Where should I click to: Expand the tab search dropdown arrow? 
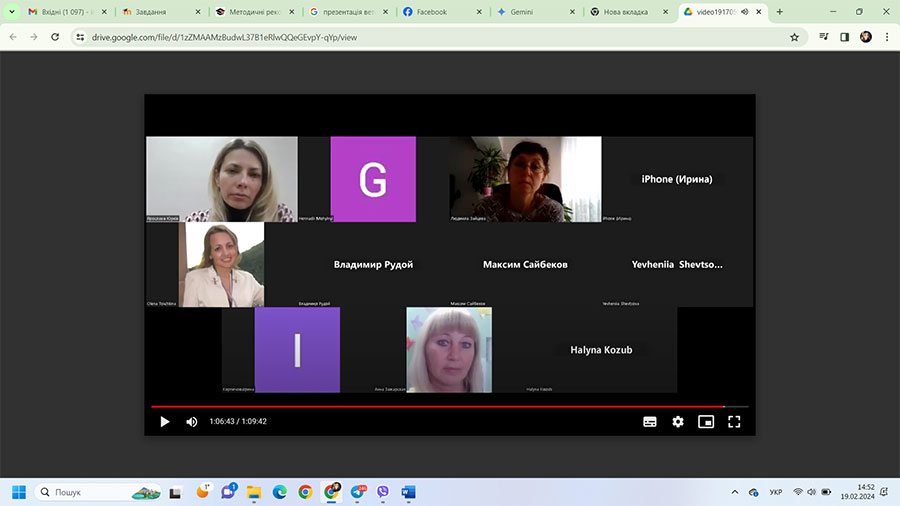[x=11, y=12]
